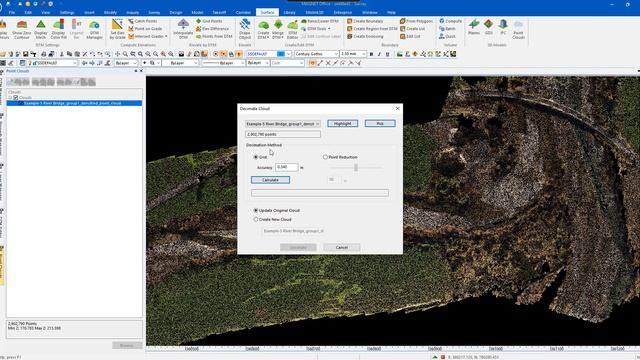The height and width of the screenshot is (360, 640).
Task: Click the Bold text formatting button
Action: pyautogui.click(x=371, y=54)
